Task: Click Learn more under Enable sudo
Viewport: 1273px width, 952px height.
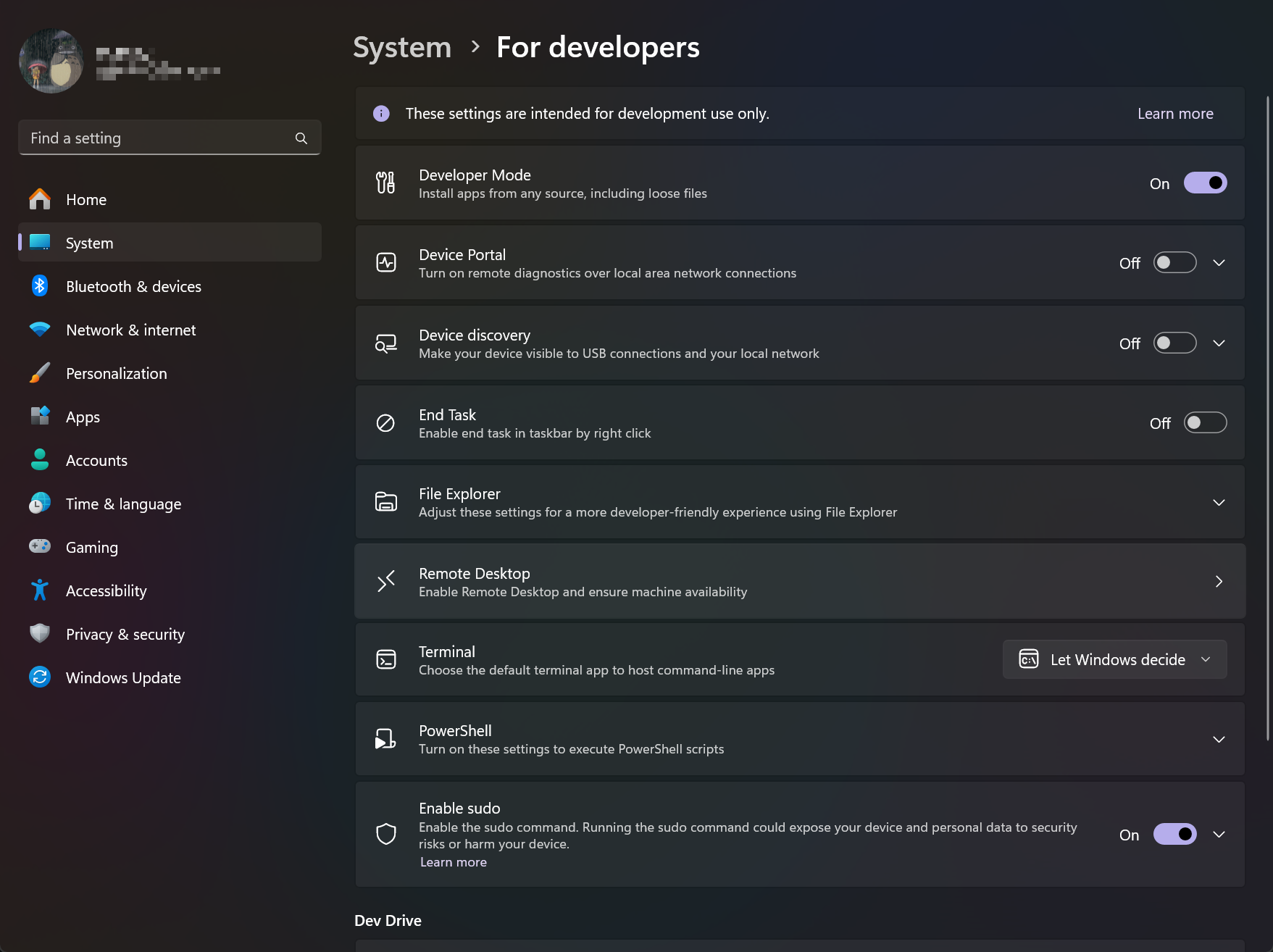Action: (x=454, y=862)
